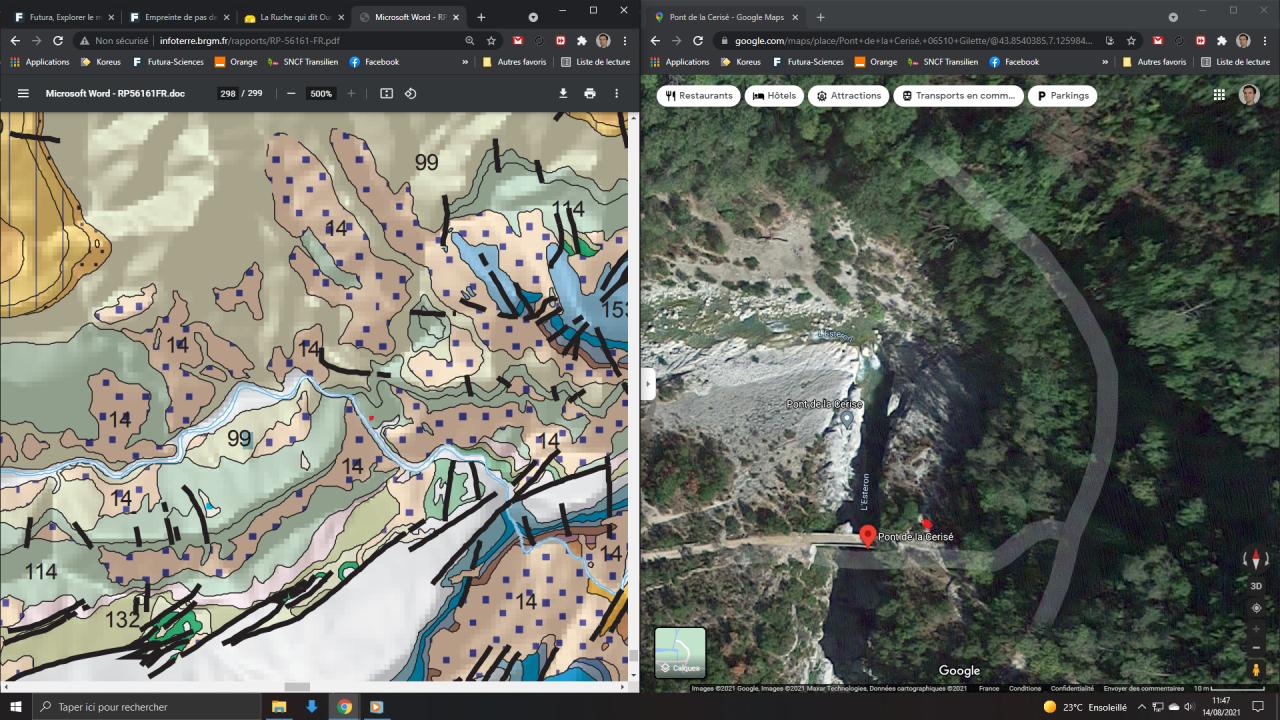
Task: Open Google apps grid in Maps
Action: pos(1219,95)
